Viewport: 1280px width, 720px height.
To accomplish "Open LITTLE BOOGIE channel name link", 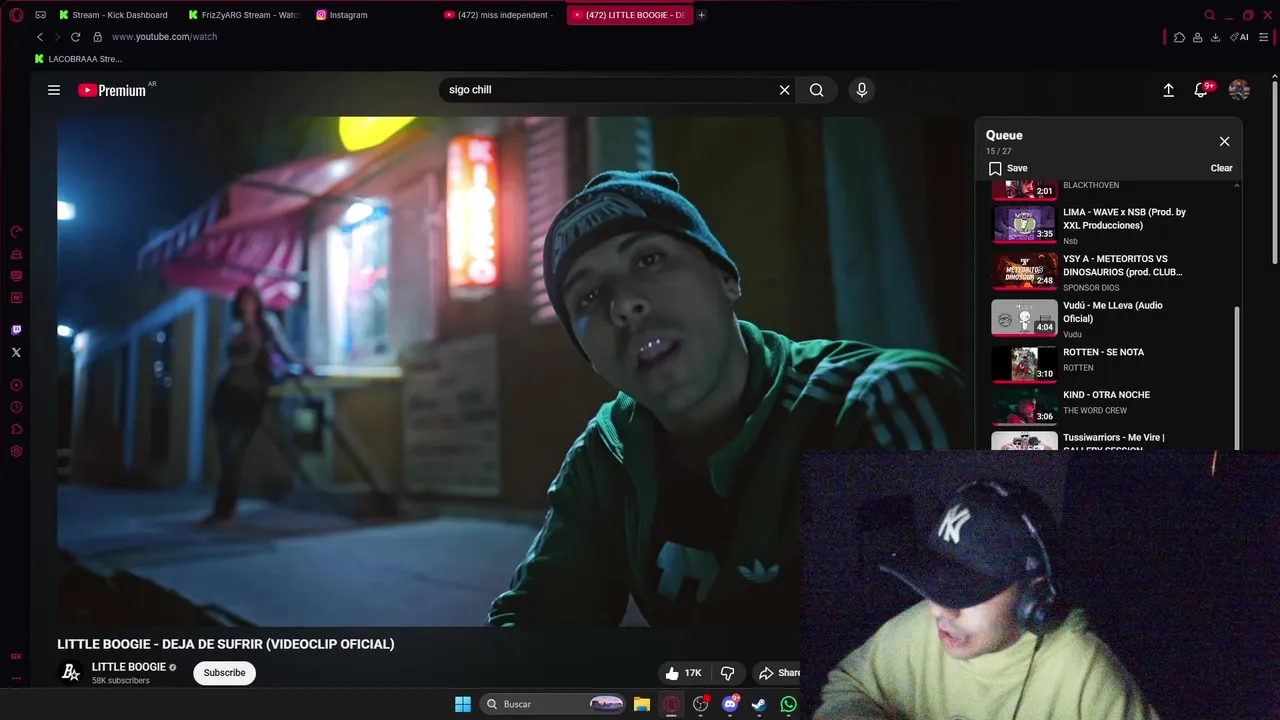I will click(x=129, y=667).
